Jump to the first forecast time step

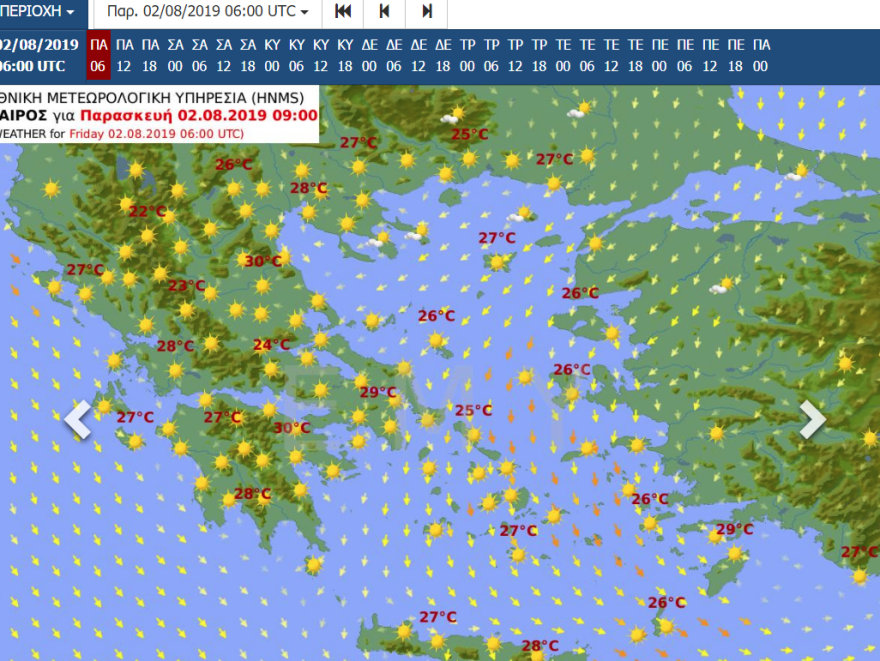(x=343, y=12)
